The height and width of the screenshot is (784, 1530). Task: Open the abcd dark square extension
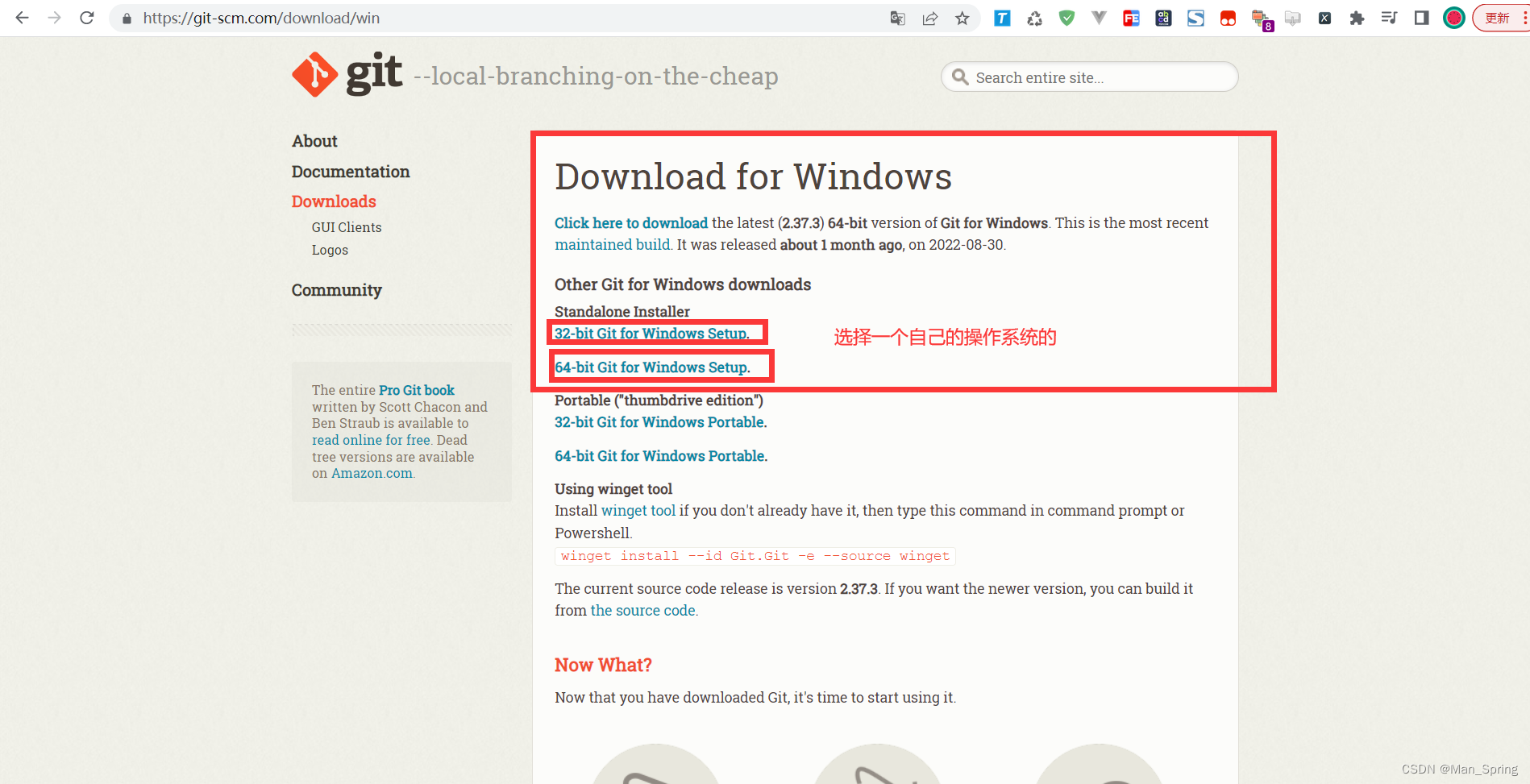1163,18
